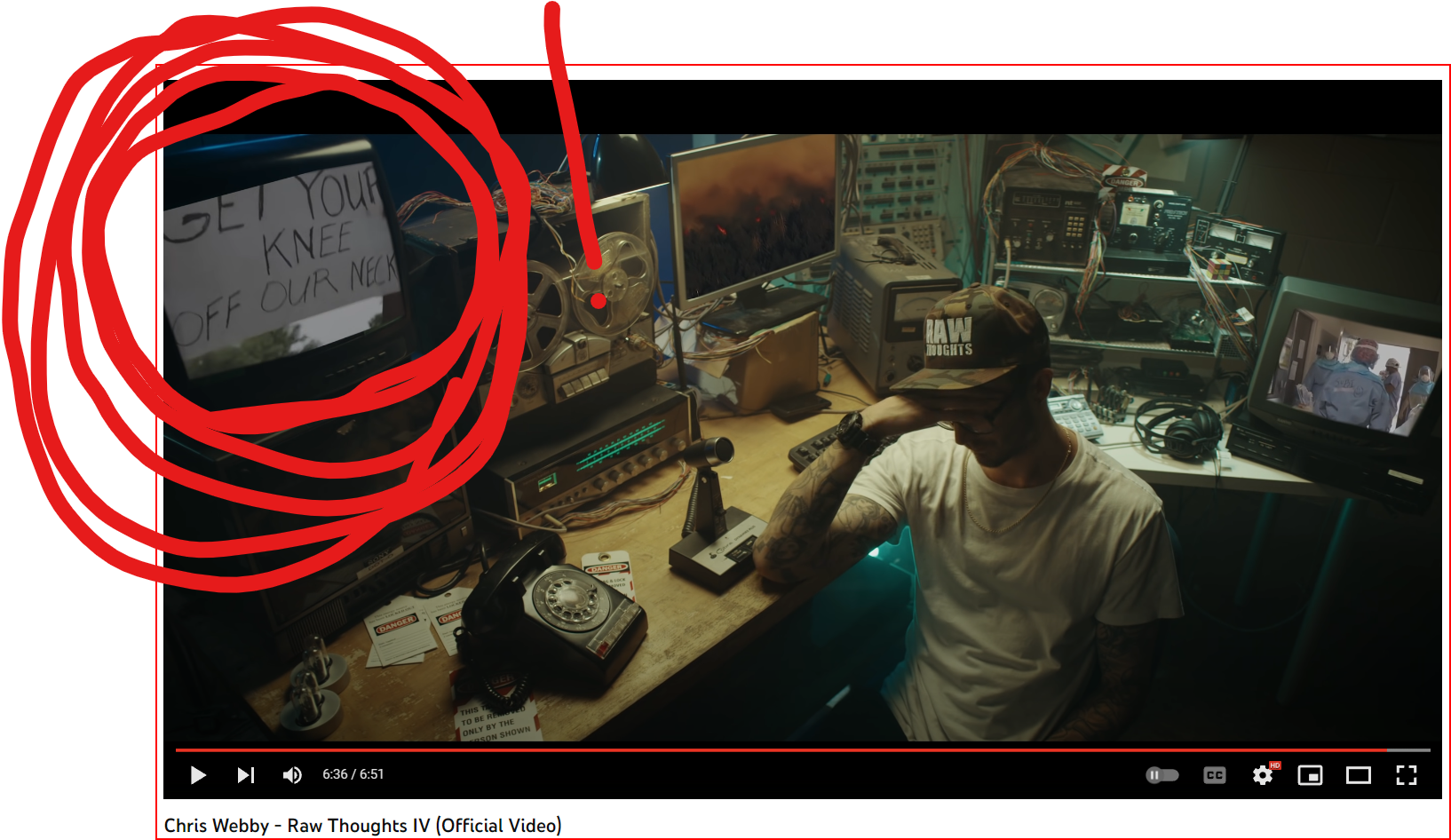
Task: Skip to the next video
Action: tap(246, 775)
